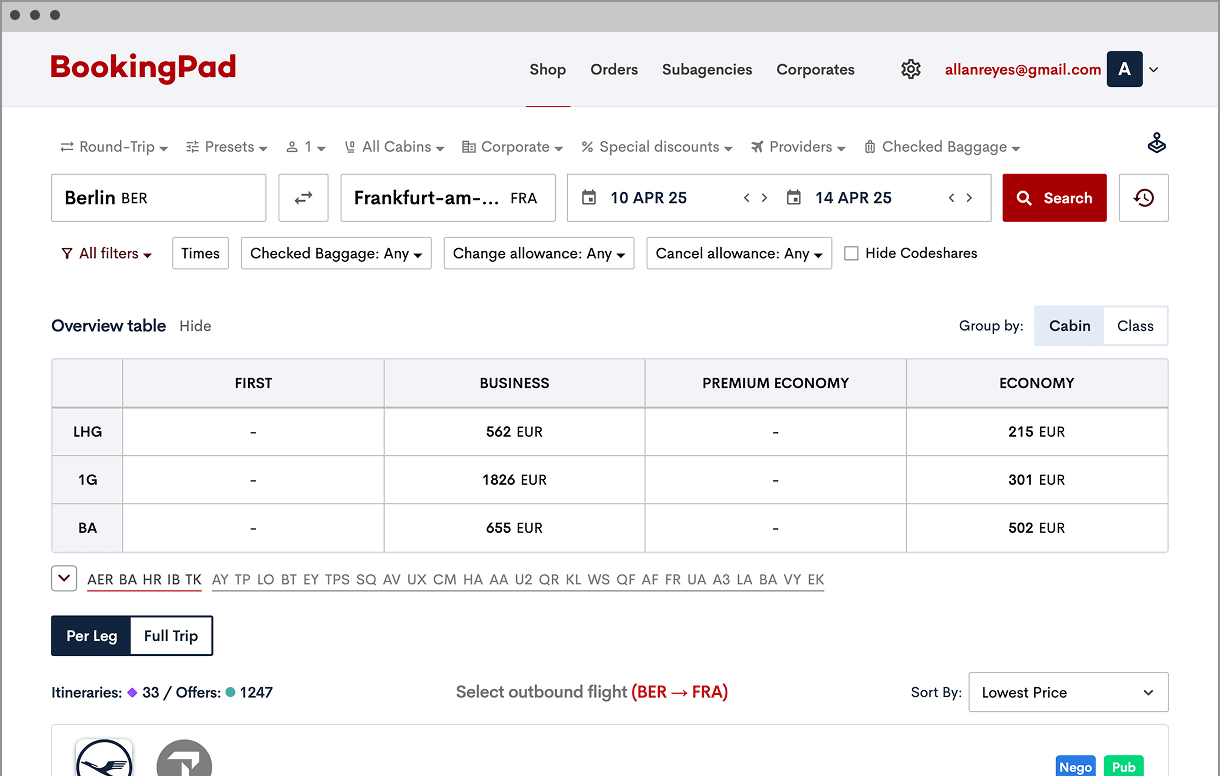Expand the airline codes list chevron
The image size is (1220, 776).
click(64, 578)
